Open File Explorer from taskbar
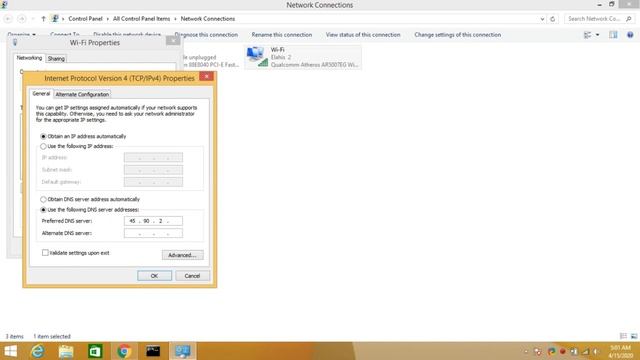Image resolution: width=640 pixels, height=360 pixels. [66, 351]
